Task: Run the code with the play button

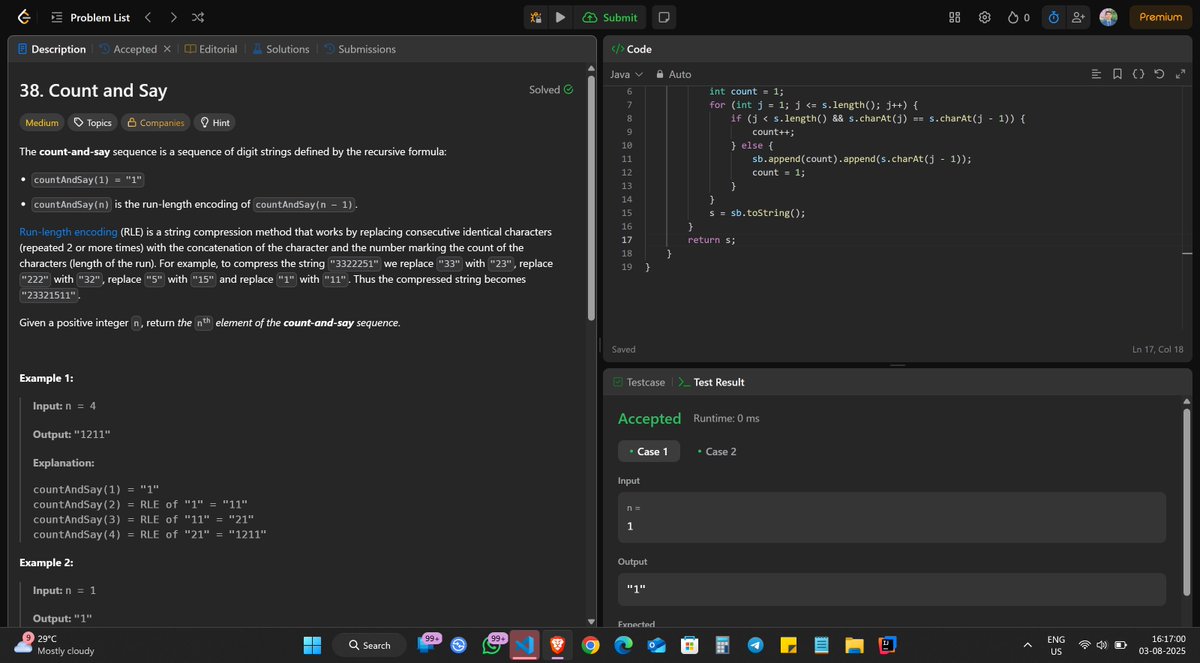Action: [x=560, y=17]
